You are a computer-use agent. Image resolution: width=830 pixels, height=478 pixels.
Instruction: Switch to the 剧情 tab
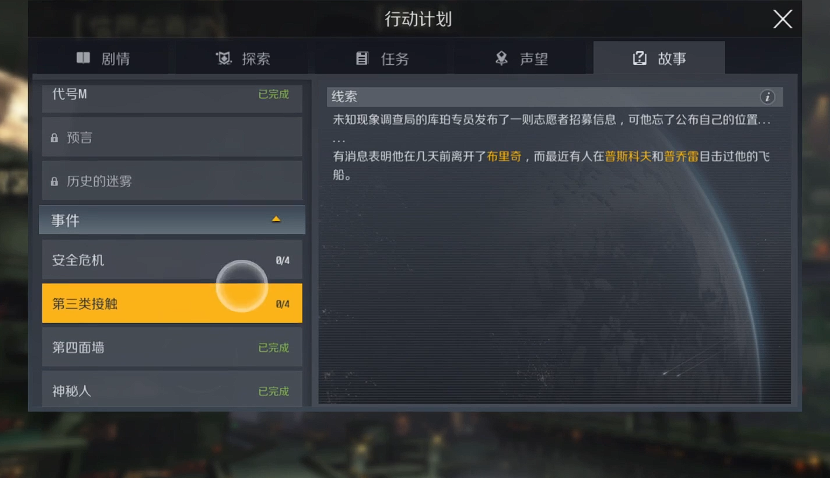(x=103, y=58)
